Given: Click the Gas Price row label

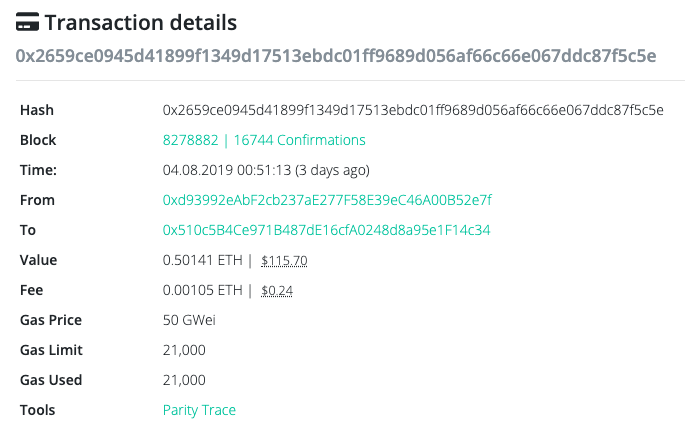Looking at the screenshot, I should point(51,320).
